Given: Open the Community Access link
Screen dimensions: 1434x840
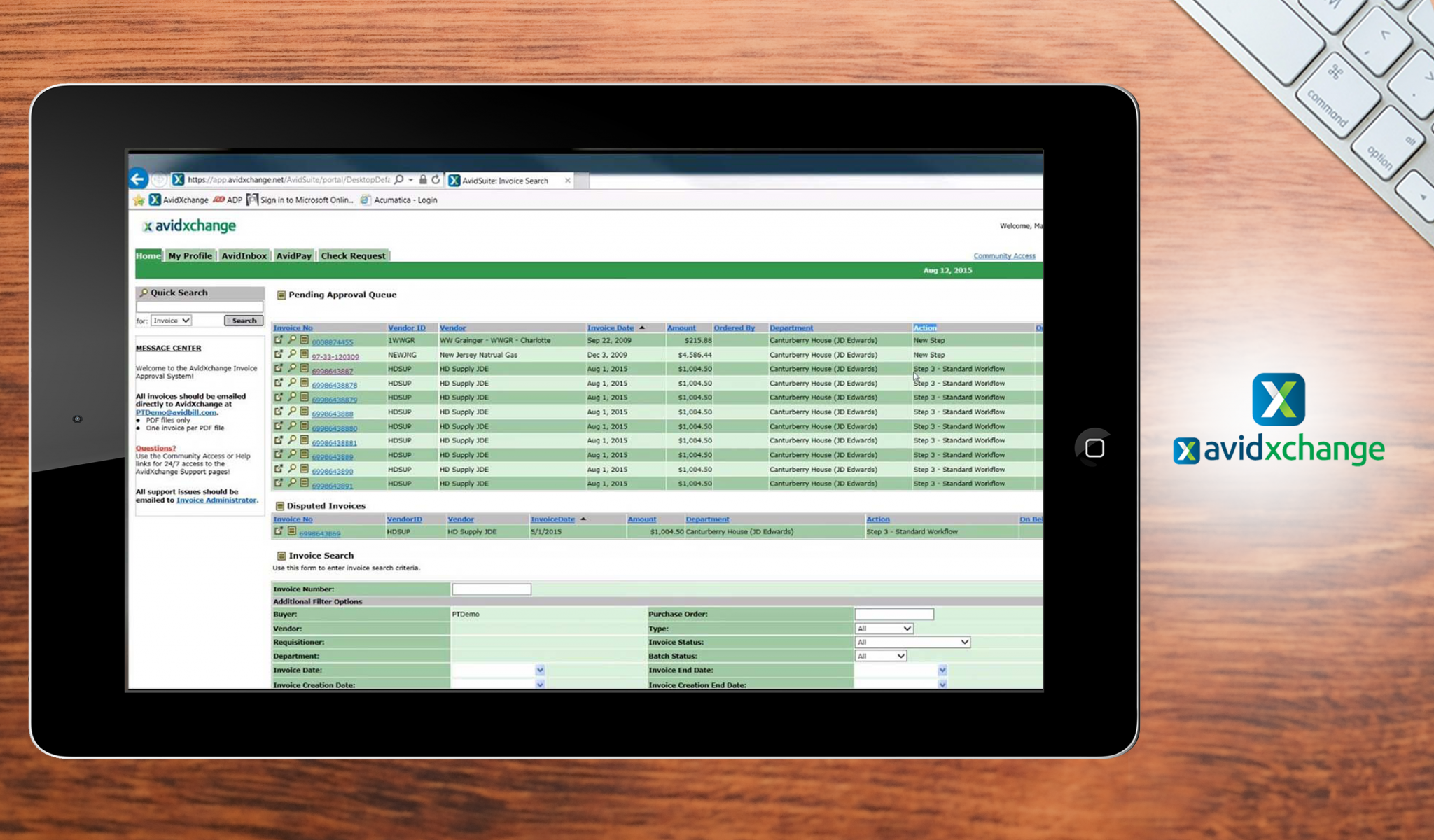Looking at the screenshot, I should (x=1004, y=255).
